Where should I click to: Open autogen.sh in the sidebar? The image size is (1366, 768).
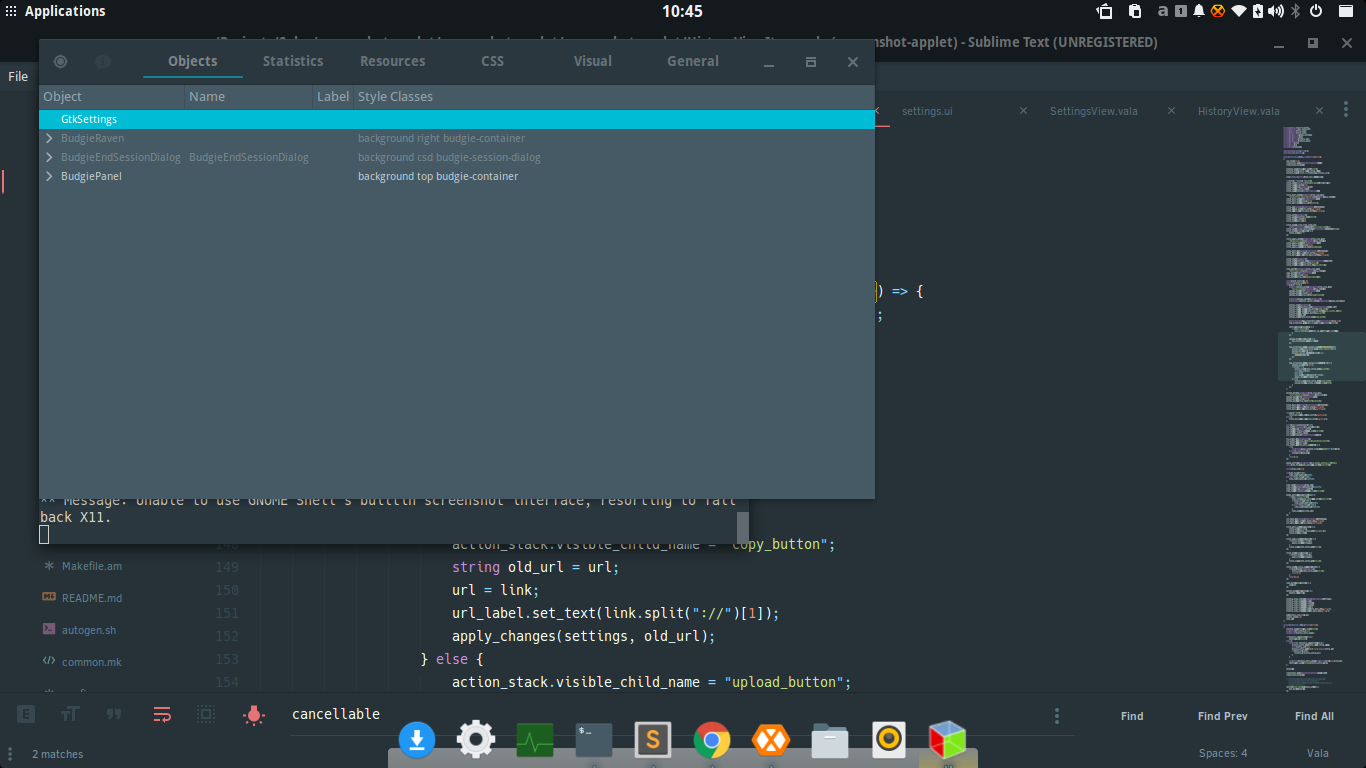point(89,630)
